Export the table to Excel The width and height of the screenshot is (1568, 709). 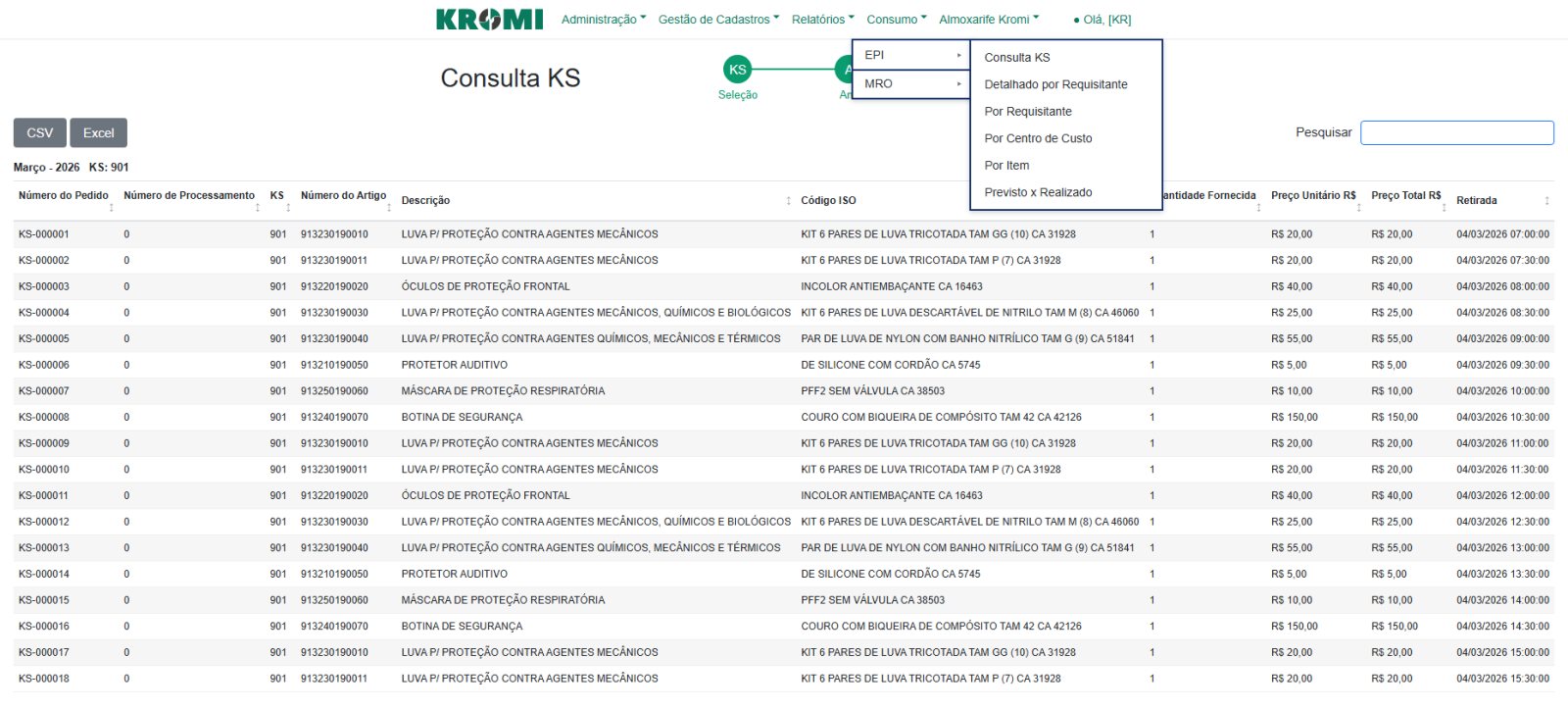click(98, 132)
